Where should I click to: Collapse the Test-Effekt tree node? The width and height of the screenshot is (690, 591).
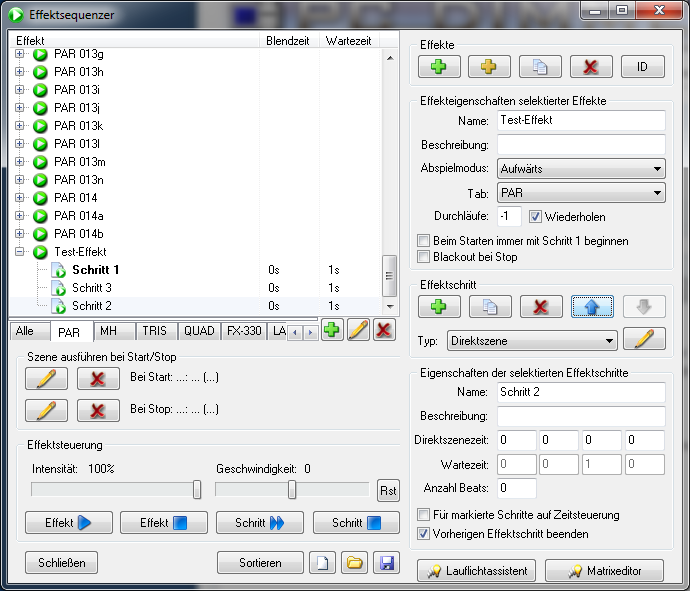coord(20,252)
